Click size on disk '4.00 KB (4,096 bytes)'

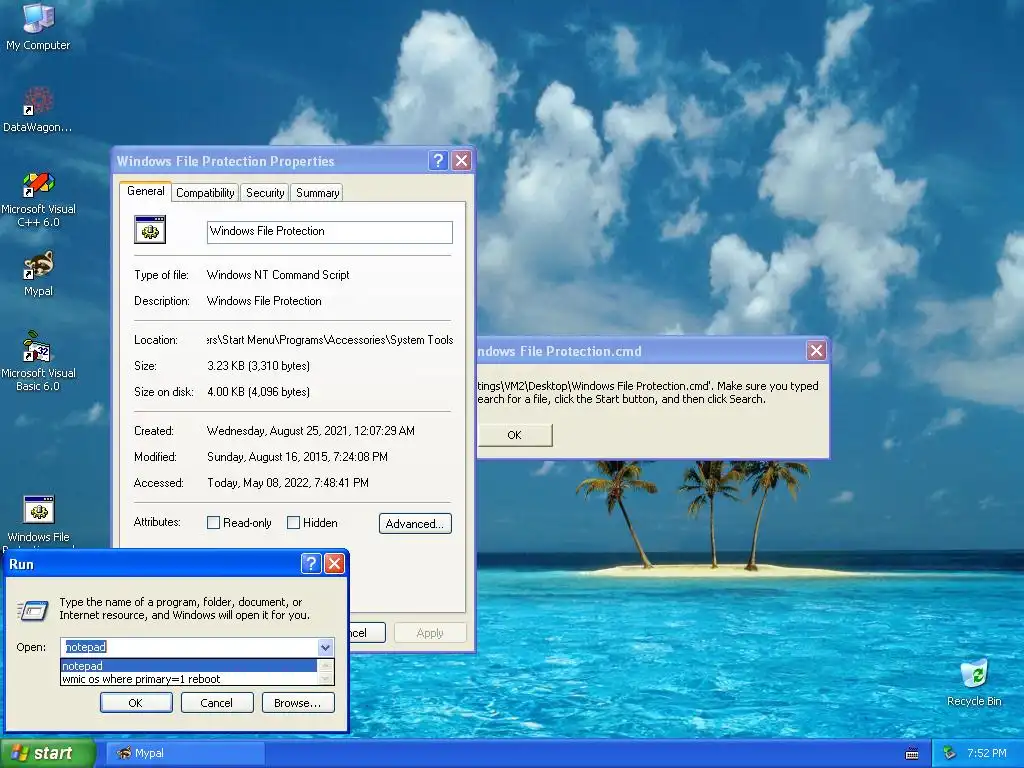coord(259,392)
